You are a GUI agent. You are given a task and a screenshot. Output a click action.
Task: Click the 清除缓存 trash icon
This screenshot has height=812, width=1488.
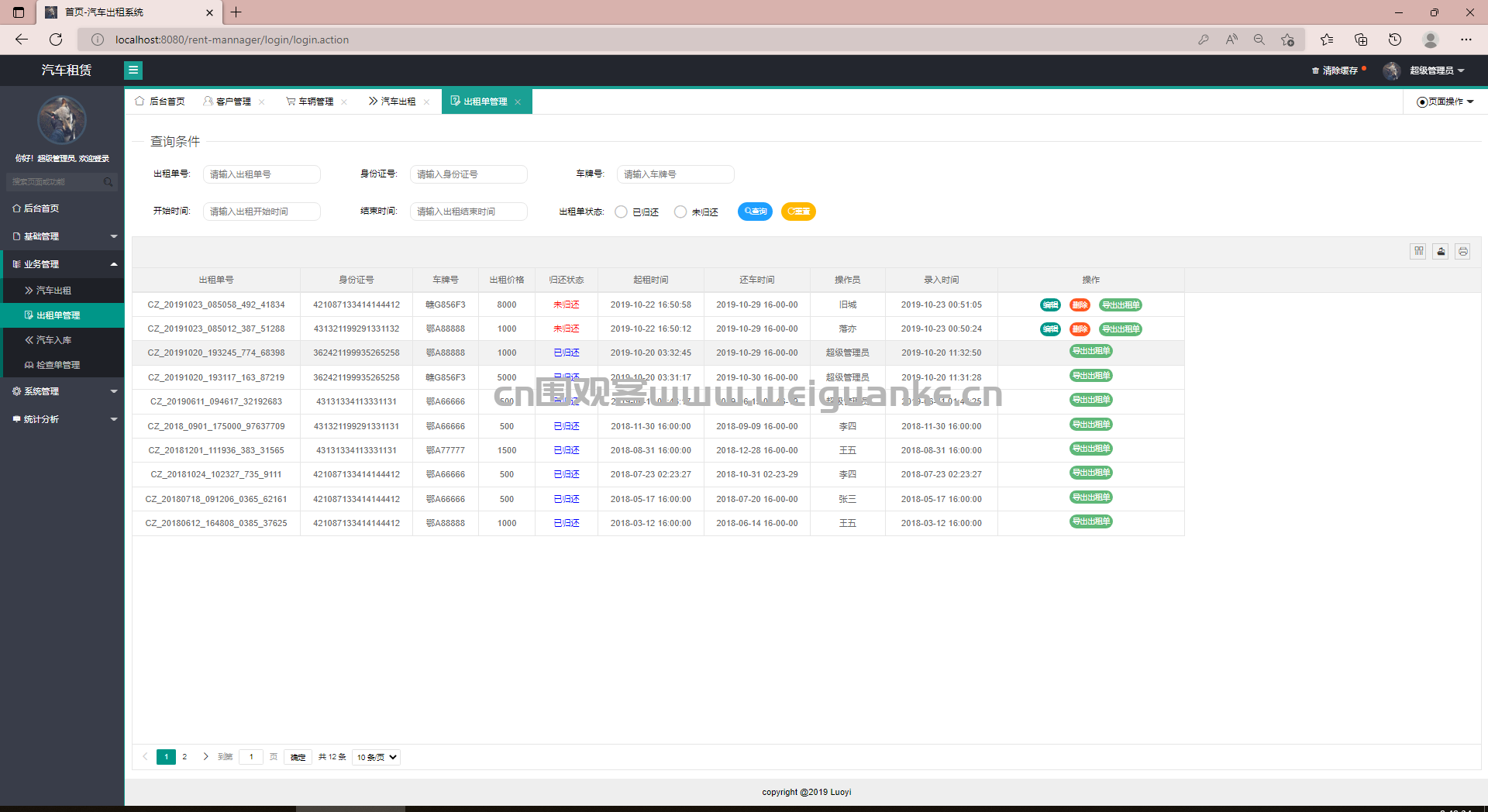pos(1315,71)
